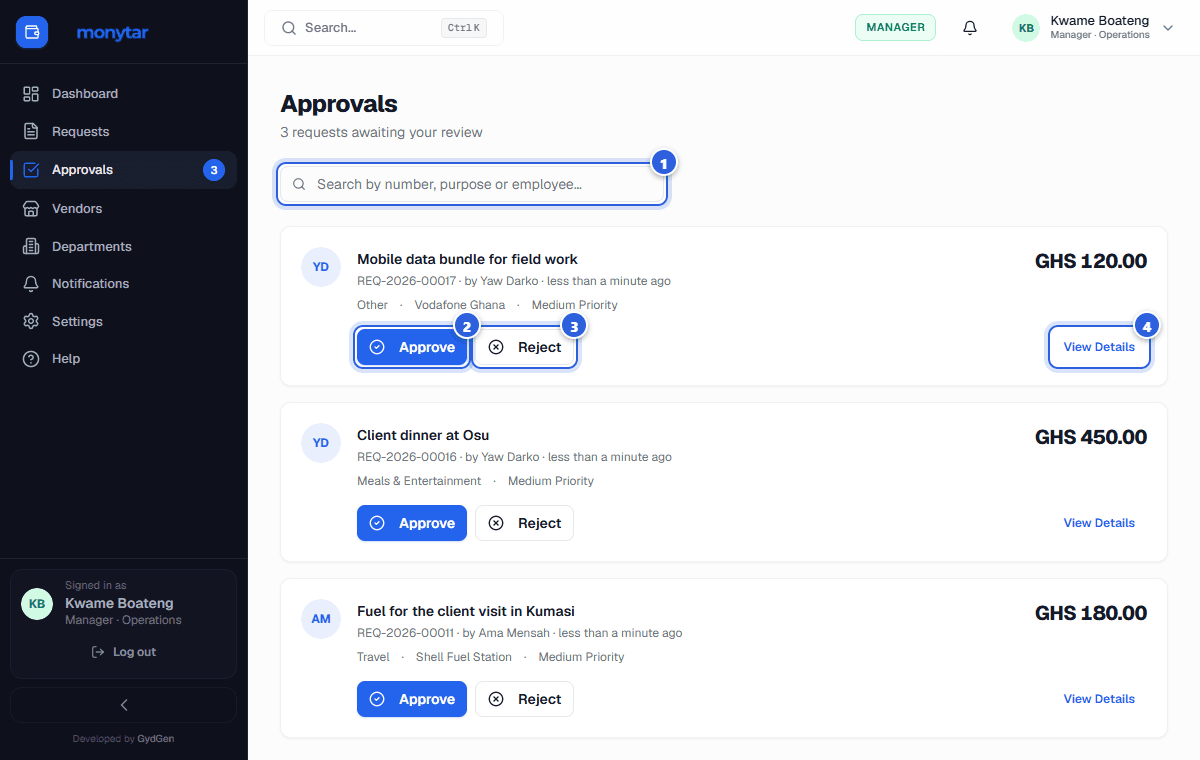Screen dimensions: 1200x760
Task: Click Kwame Boateng name in sidebar footer
Action: 119,603
